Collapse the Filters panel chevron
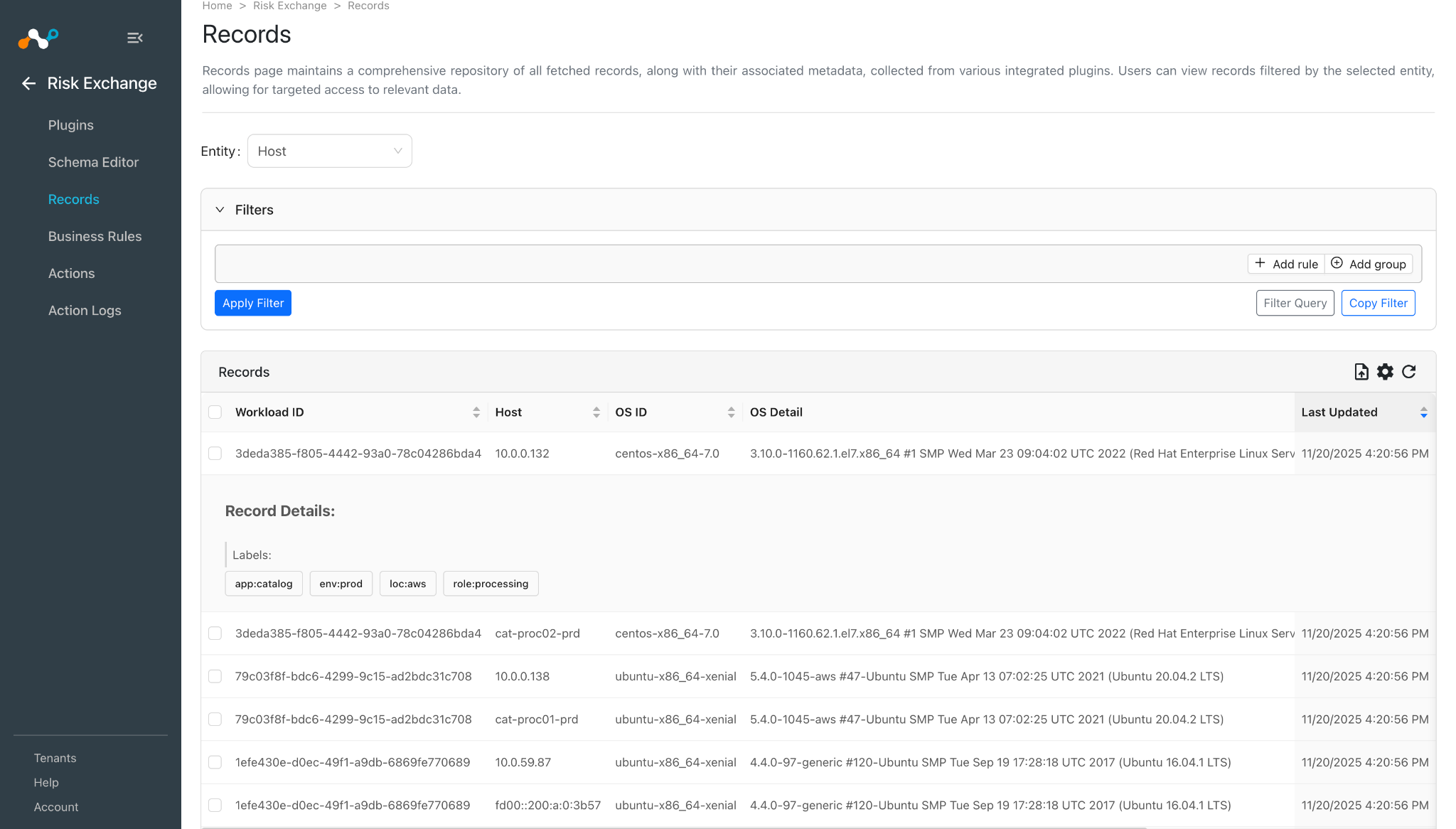The width and height of the screenshot is (1456, 829). [220, 210]
